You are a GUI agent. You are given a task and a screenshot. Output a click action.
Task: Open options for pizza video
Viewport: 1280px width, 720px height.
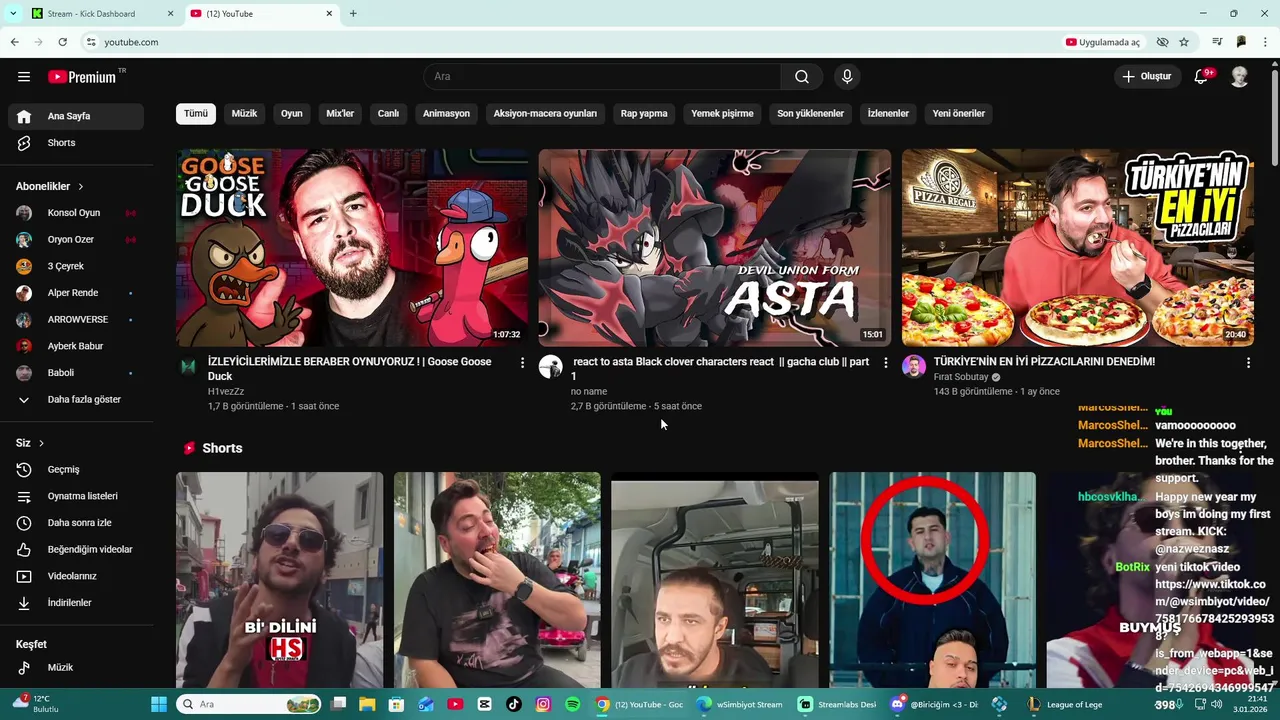[1248, 363]
